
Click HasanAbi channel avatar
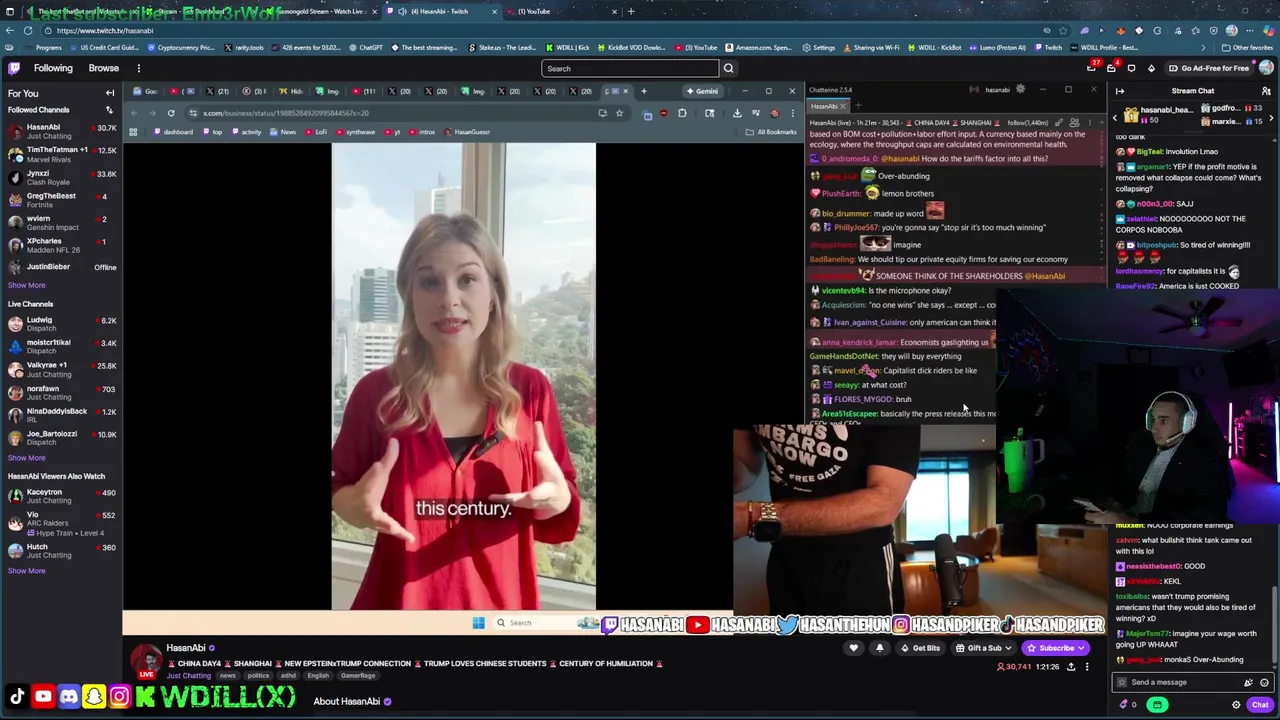(147, 660)
